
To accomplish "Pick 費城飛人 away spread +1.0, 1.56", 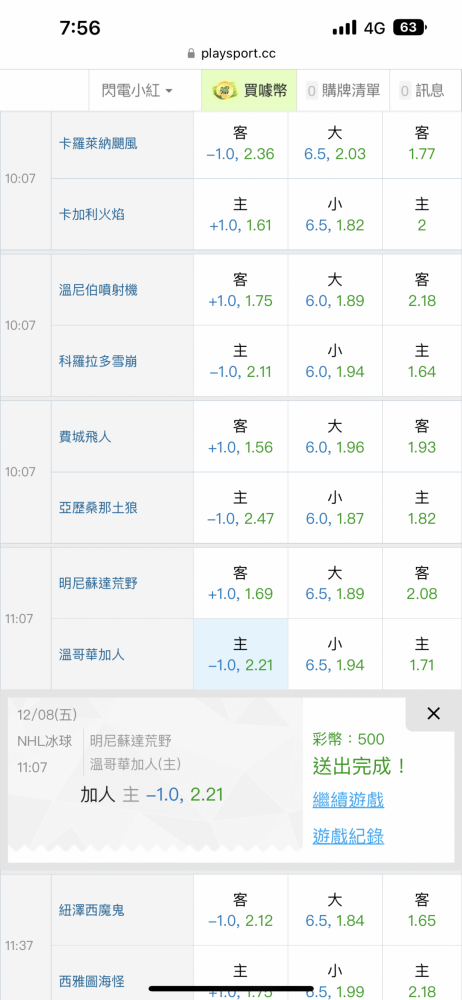I will tap(241, 437).
